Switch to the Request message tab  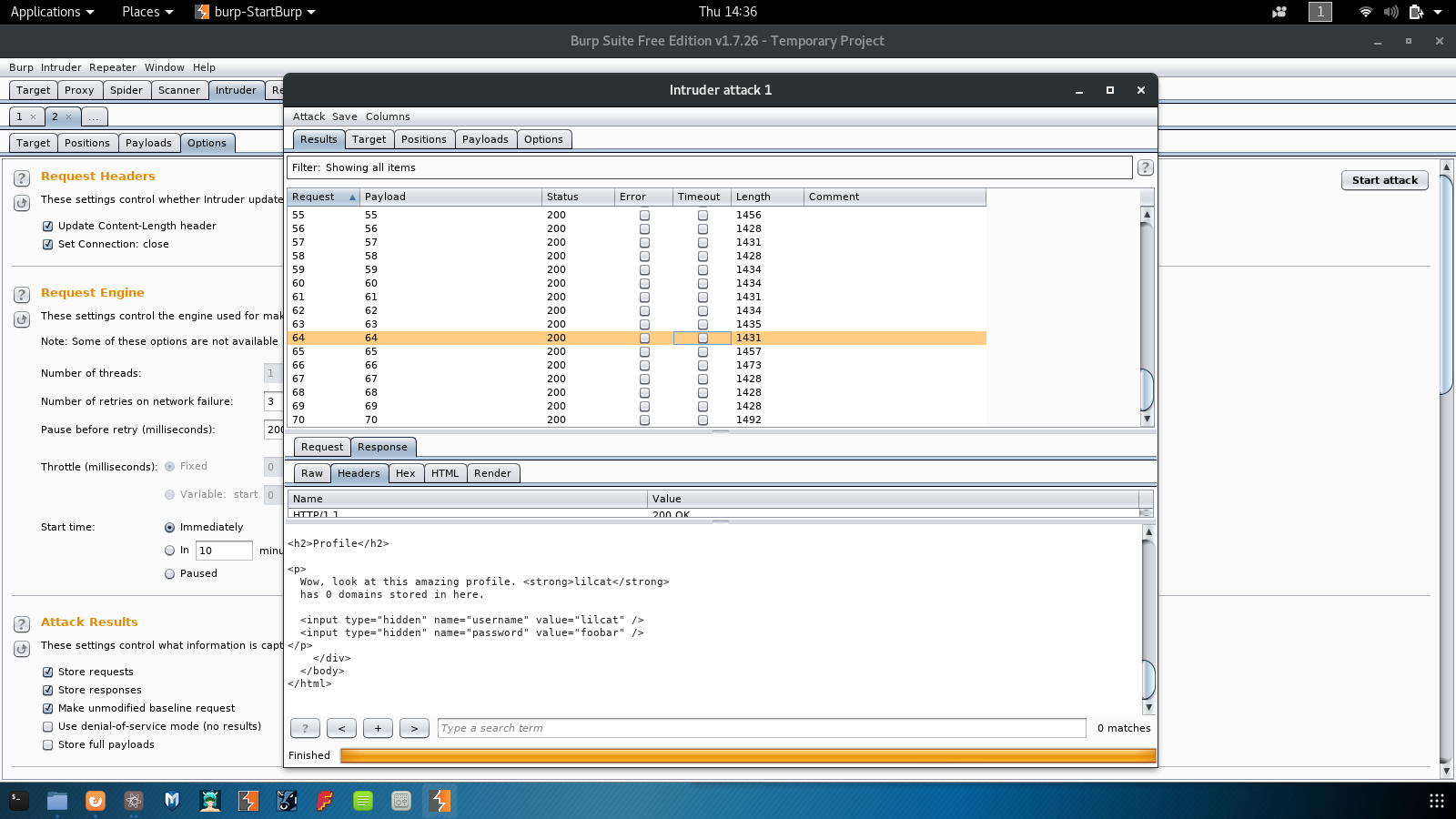click(322, 447)
